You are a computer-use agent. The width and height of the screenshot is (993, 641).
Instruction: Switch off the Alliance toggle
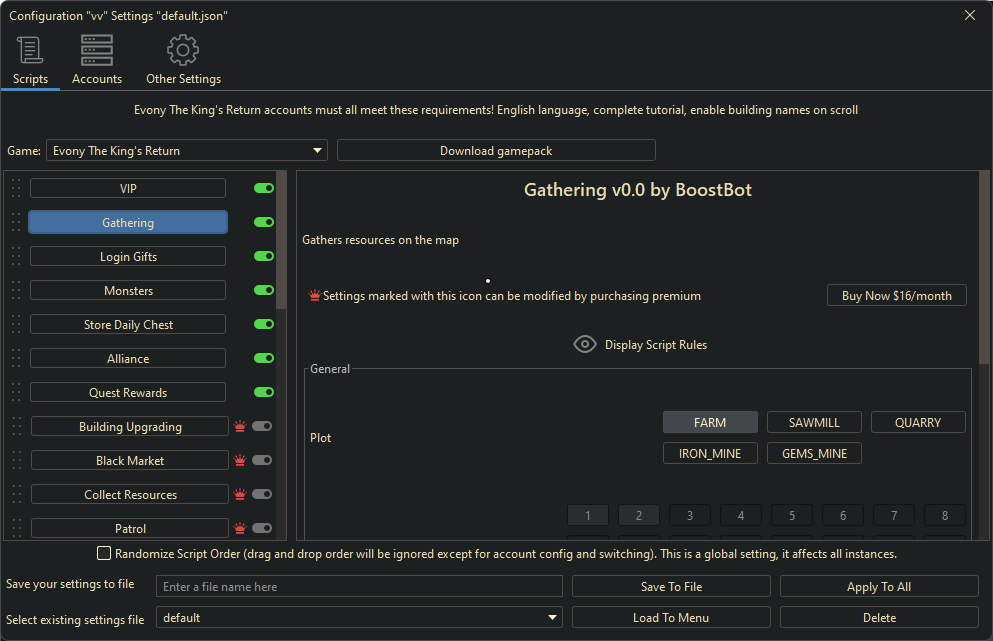coord(263,358)
